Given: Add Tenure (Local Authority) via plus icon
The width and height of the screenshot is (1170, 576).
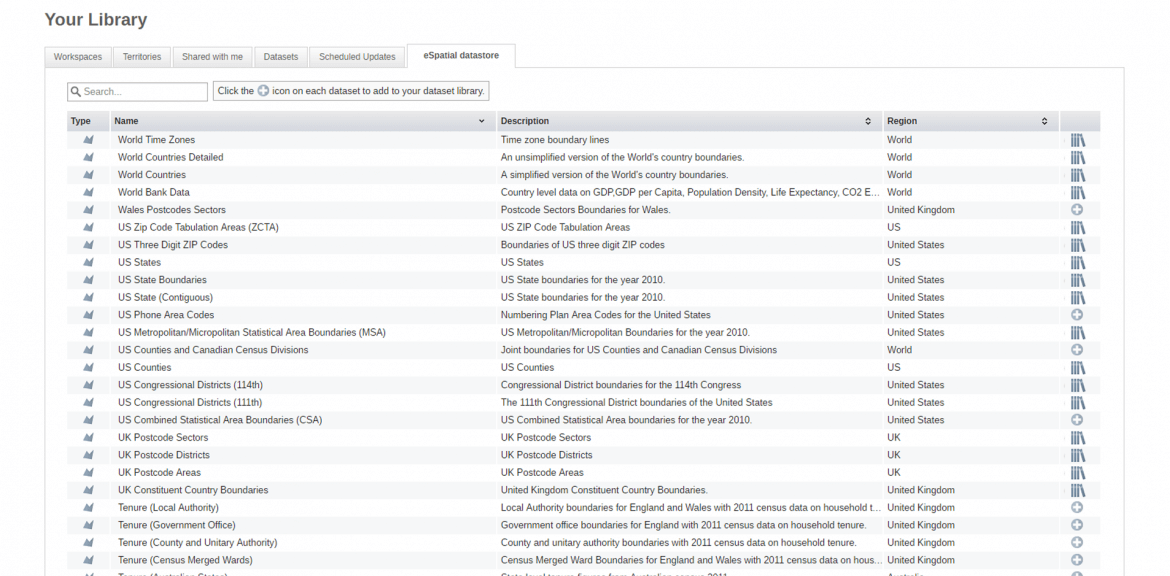Looking at the screenshot, I should tap(1077, 507).
